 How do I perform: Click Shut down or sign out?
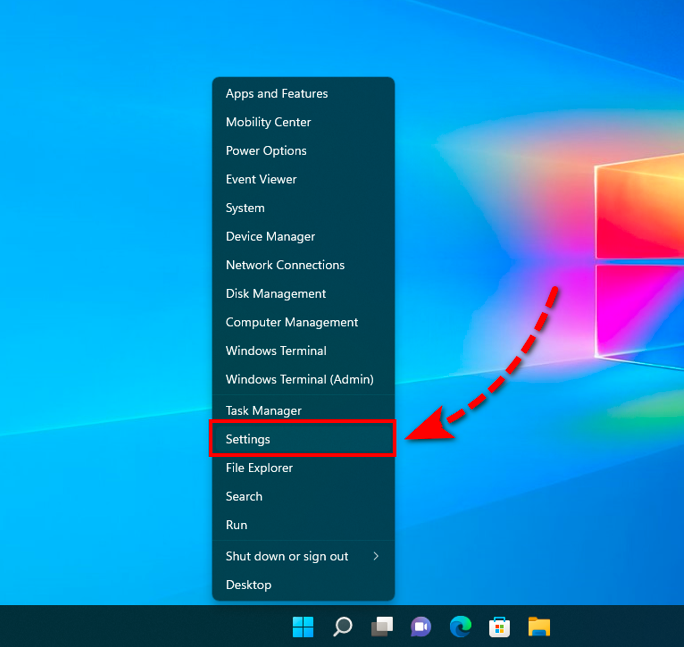[x=303, y=556]
